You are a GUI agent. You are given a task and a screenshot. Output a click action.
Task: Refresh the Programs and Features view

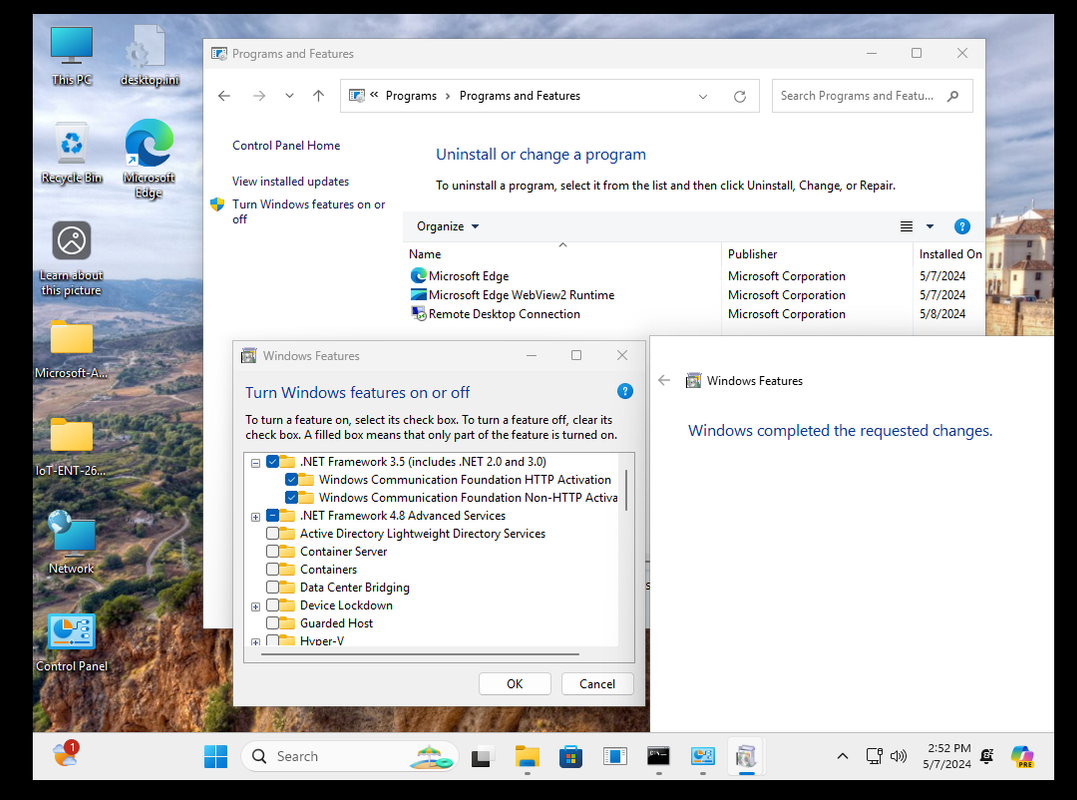(740, 96)
